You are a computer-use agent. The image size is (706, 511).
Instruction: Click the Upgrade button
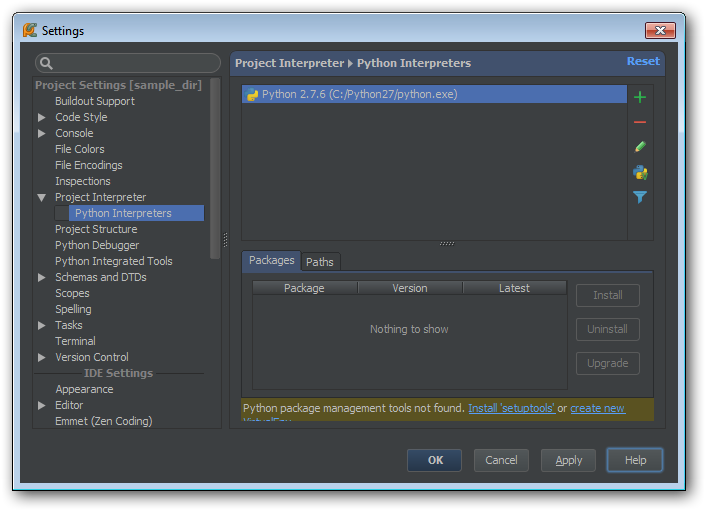coord(608,363)
